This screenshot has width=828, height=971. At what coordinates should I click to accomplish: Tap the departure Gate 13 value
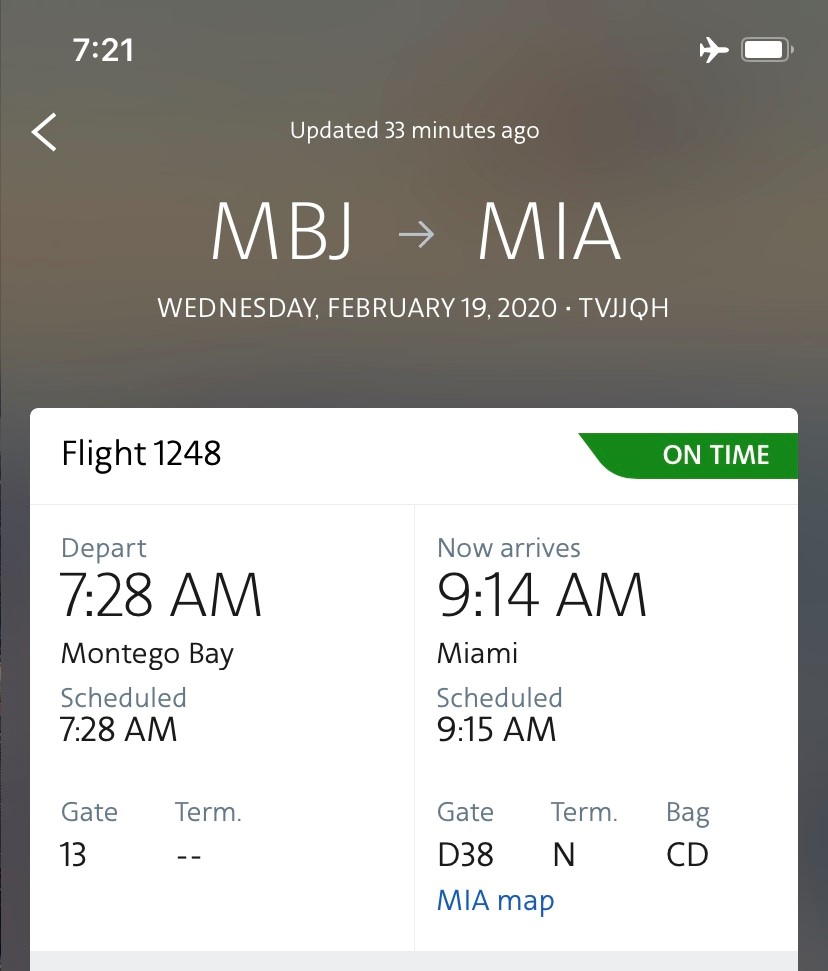(73, 855)
